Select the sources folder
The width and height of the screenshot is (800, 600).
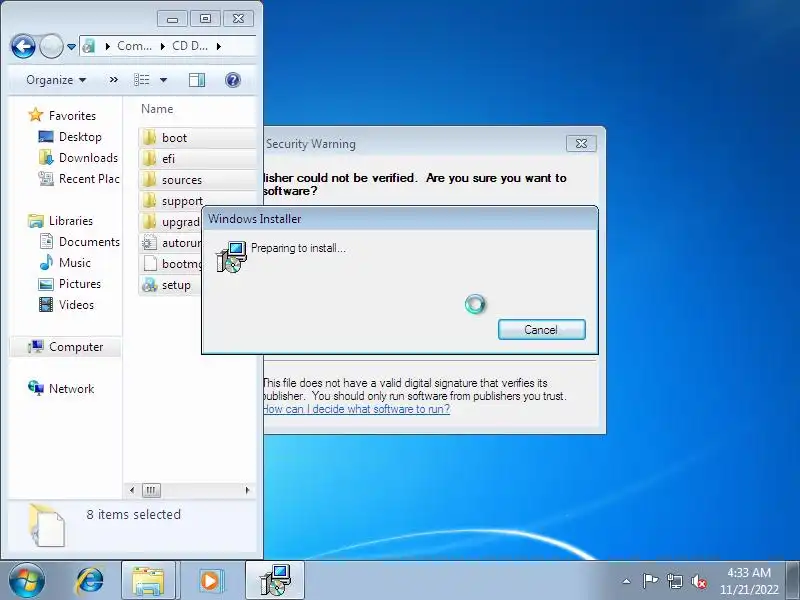(x=197, y=180)
